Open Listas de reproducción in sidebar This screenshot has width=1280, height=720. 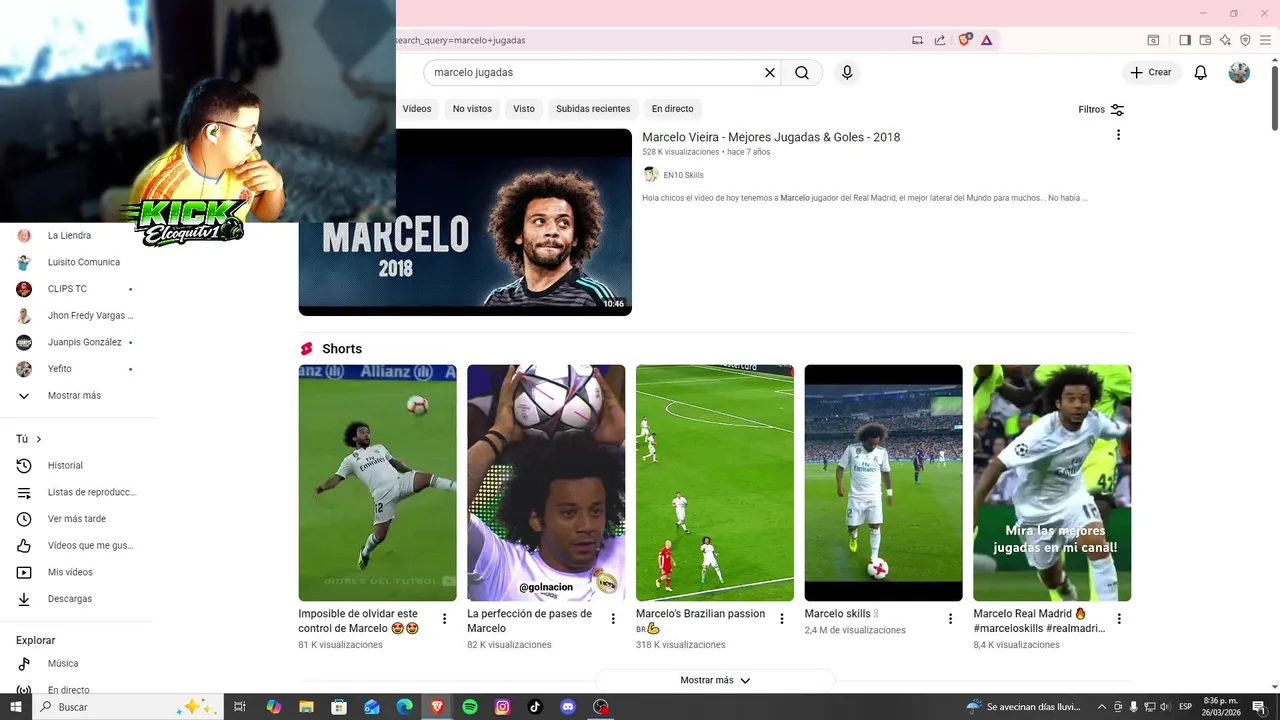(74, 492)
